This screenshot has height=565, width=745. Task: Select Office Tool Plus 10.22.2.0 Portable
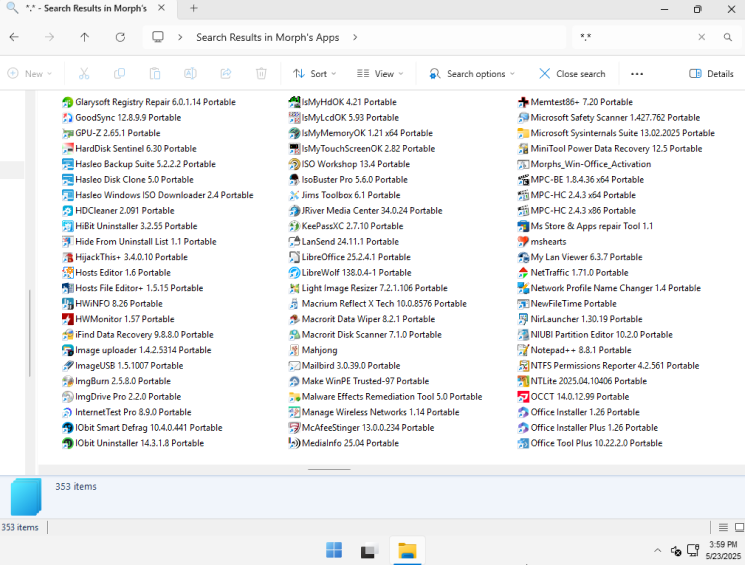tap(590, 443)
